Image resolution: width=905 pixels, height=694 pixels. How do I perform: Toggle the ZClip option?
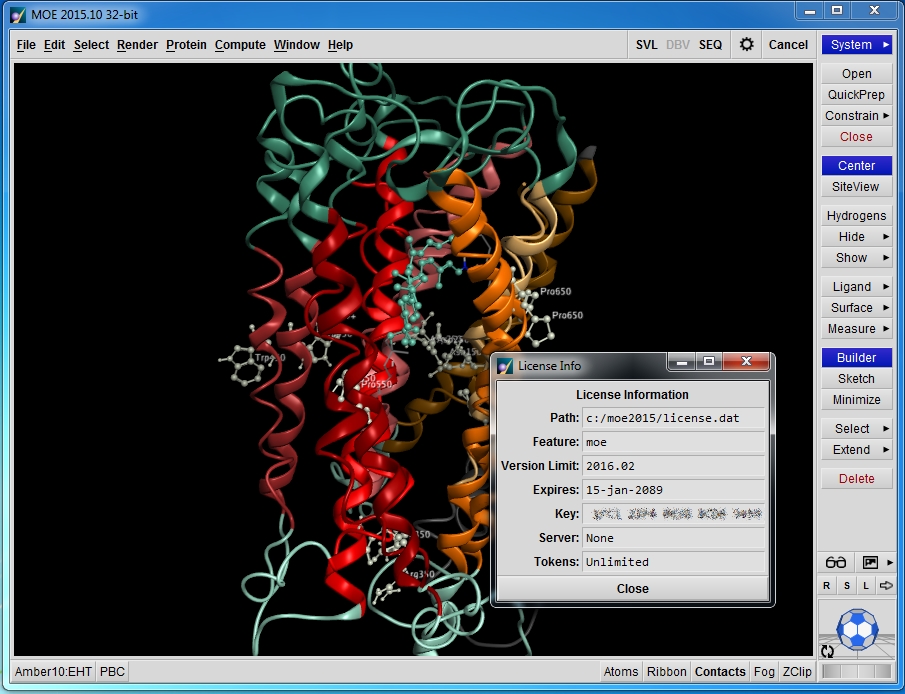pyautogui.click(x=796, y=671)
